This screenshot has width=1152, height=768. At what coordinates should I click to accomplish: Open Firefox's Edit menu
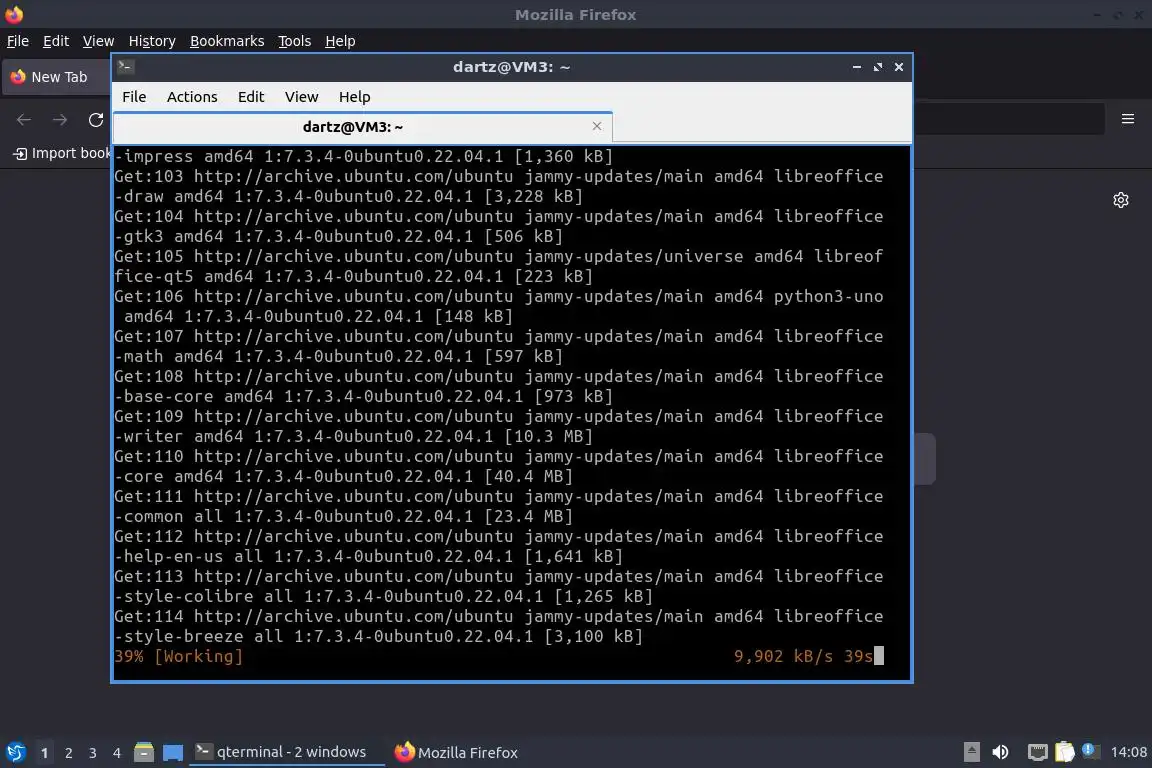pyautogui.click(x=56, y=41)
